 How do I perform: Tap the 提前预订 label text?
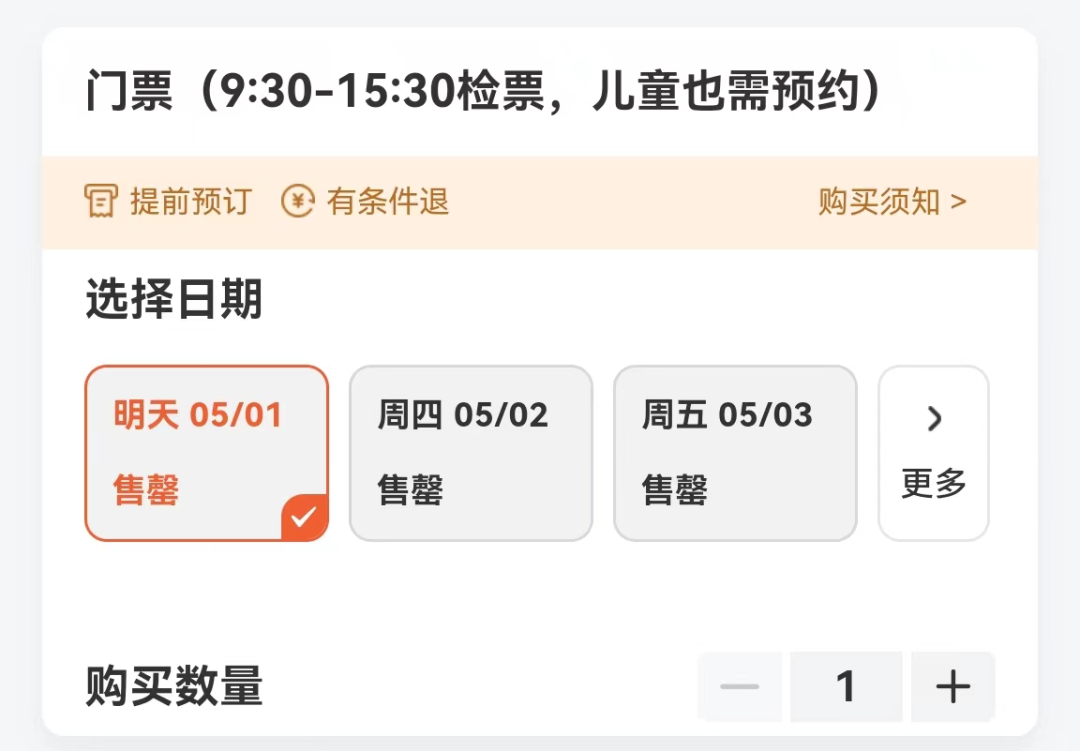click(191, 202)
